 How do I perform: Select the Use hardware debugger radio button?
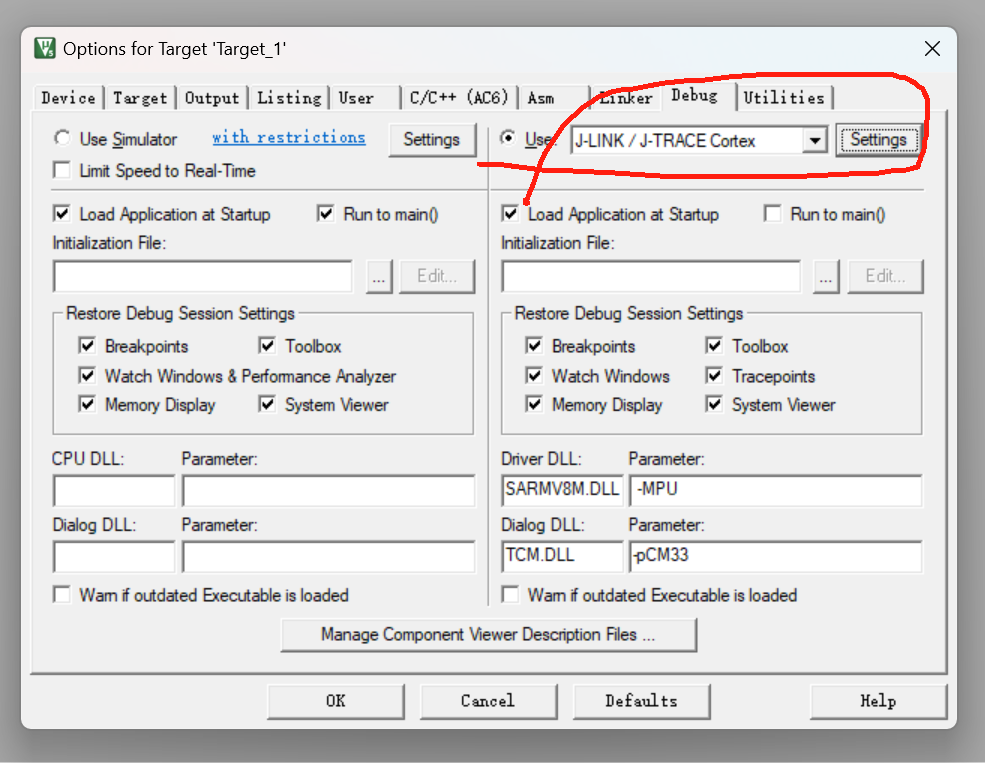(508, 138)
